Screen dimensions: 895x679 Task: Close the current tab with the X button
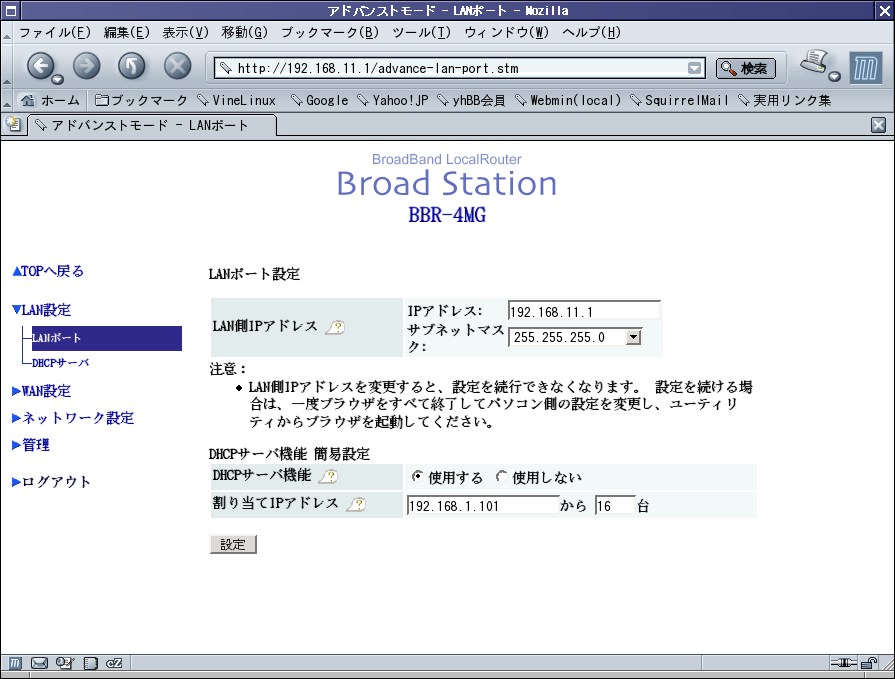pyautogui.click(x=878, y=125)
